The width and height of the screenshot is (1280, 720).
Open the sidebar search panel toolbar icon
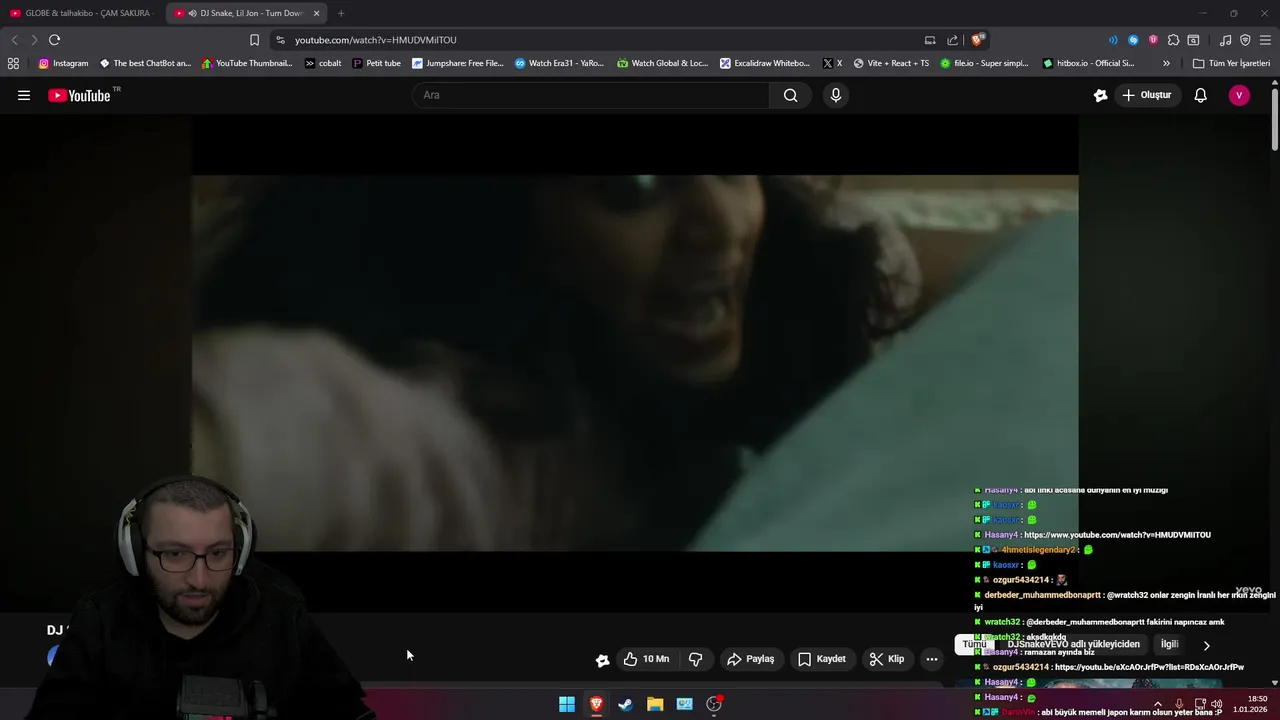click(x=1193, y=40)
